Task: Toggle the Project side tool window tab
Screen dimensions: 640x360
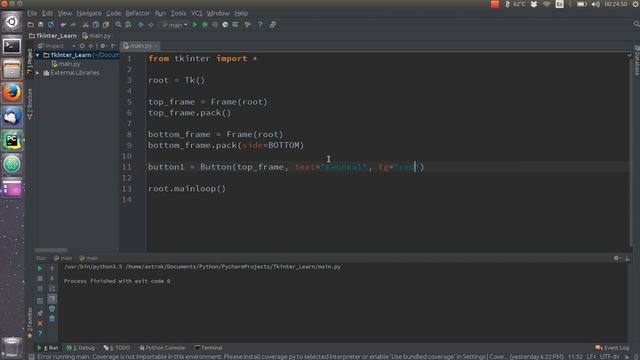Action: point(29,61)
